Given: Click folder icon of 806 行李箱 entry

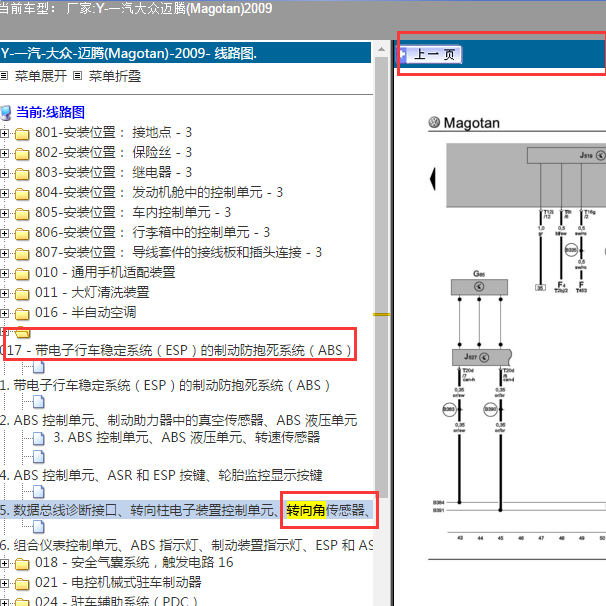Looking at the screenshot, I should pyautogui.click(x=22, y=234).
